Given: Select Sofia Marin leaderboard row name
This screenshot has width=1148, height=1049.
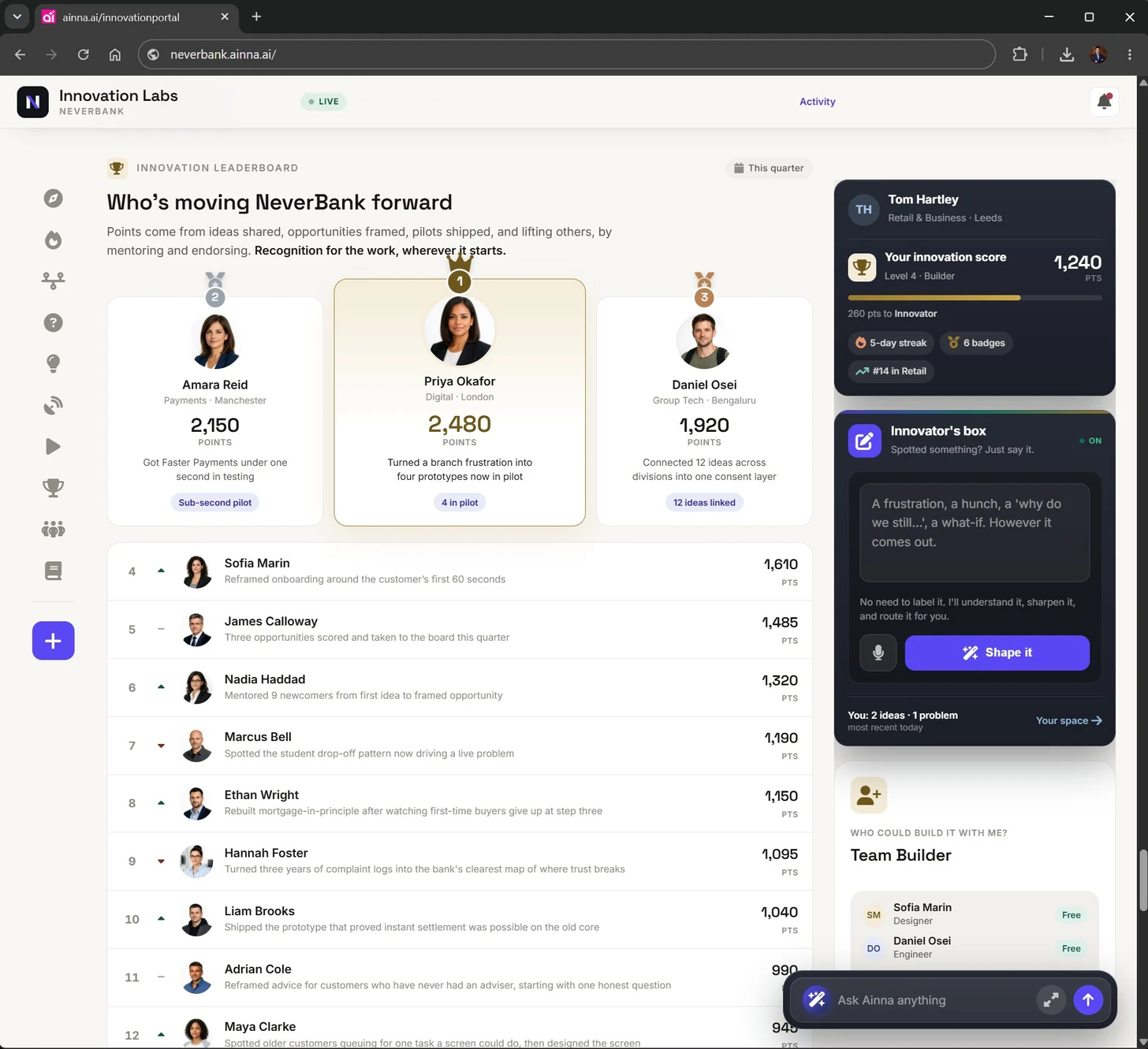Looking at the screenshot, I should click(x=257, y=564).
